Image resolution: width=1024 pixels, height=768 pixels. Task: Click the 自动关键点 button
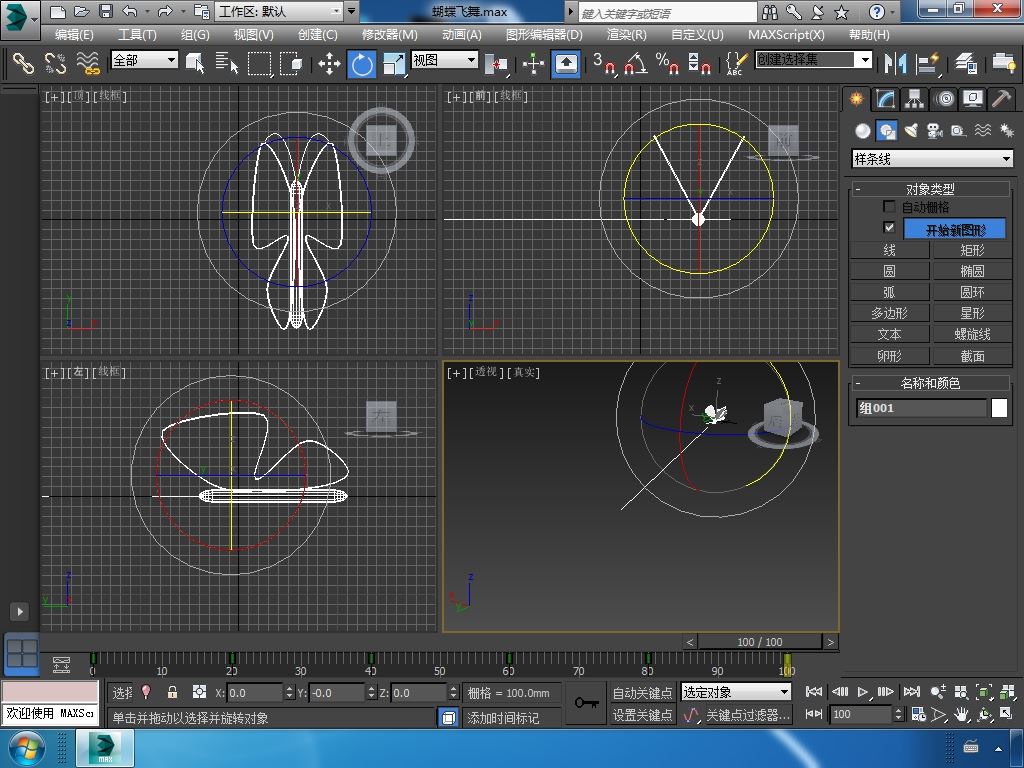642,692
